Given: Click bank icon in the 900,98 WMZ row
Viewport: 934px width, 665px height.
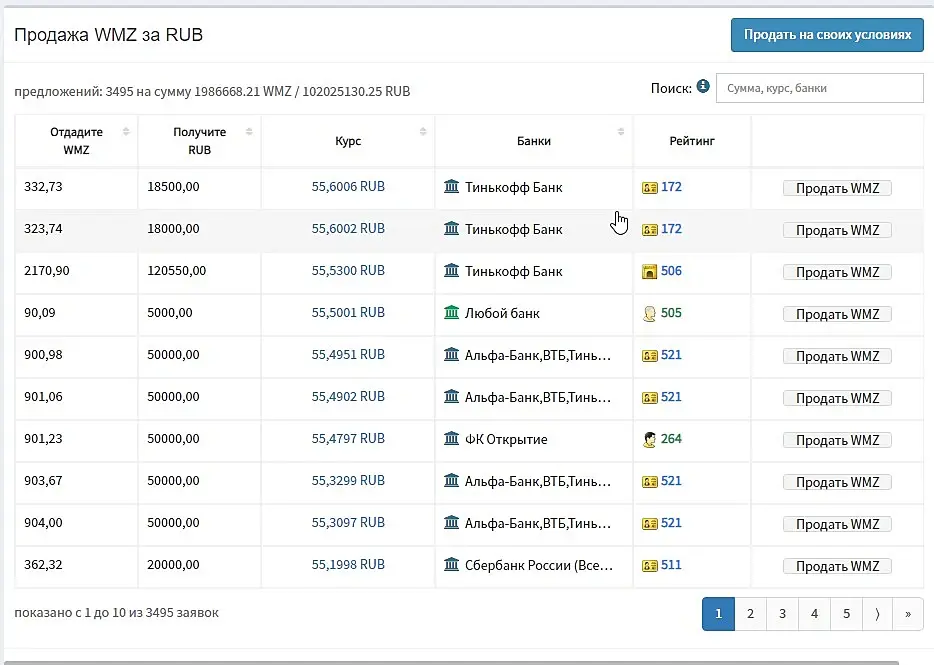Looking at the screenshot, I should pyautogui.click(x=452, y=355).
